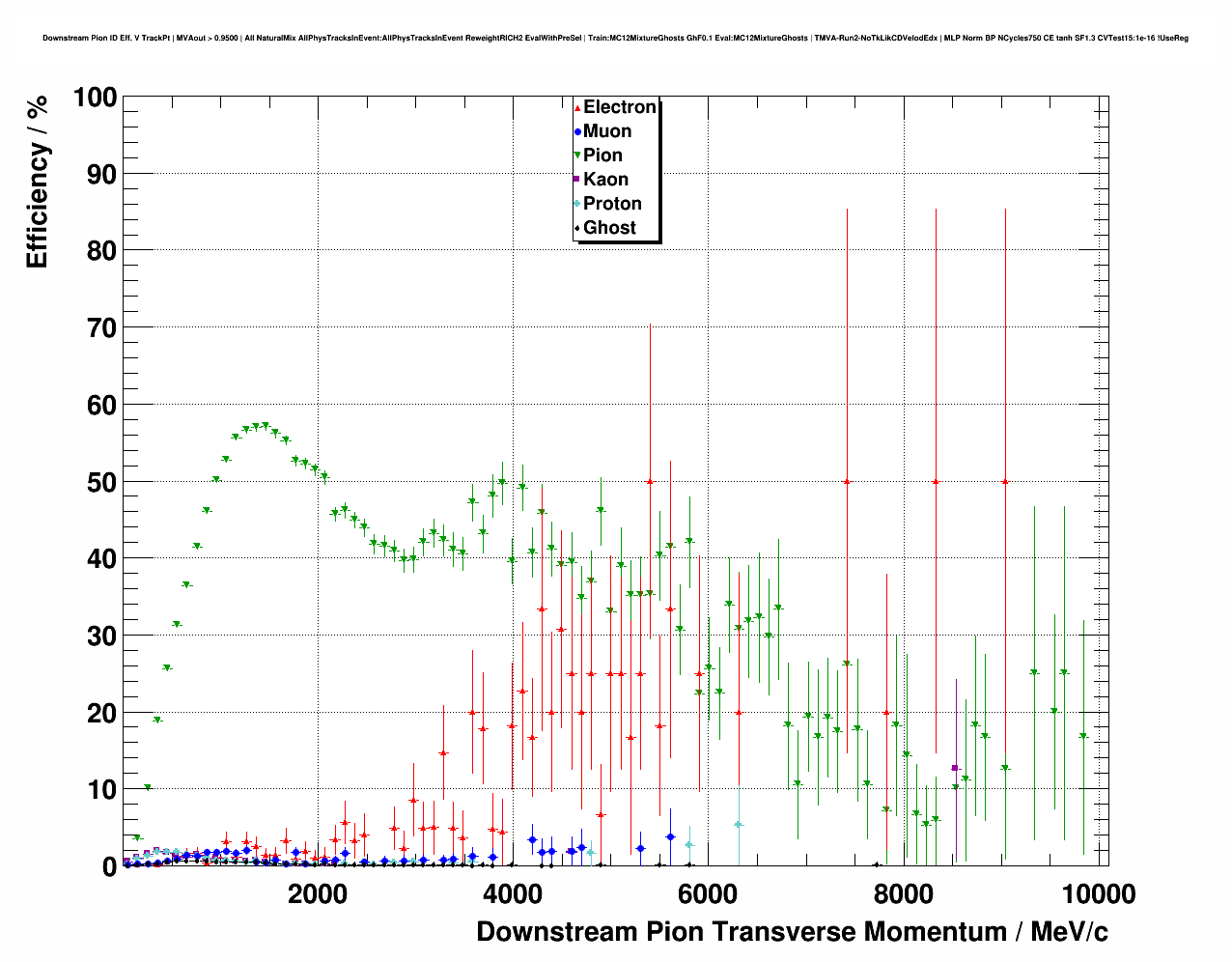1232x962 pixels.
Task: Select the Efficiency / % y-axis title
Action: [x=37, y=183]
